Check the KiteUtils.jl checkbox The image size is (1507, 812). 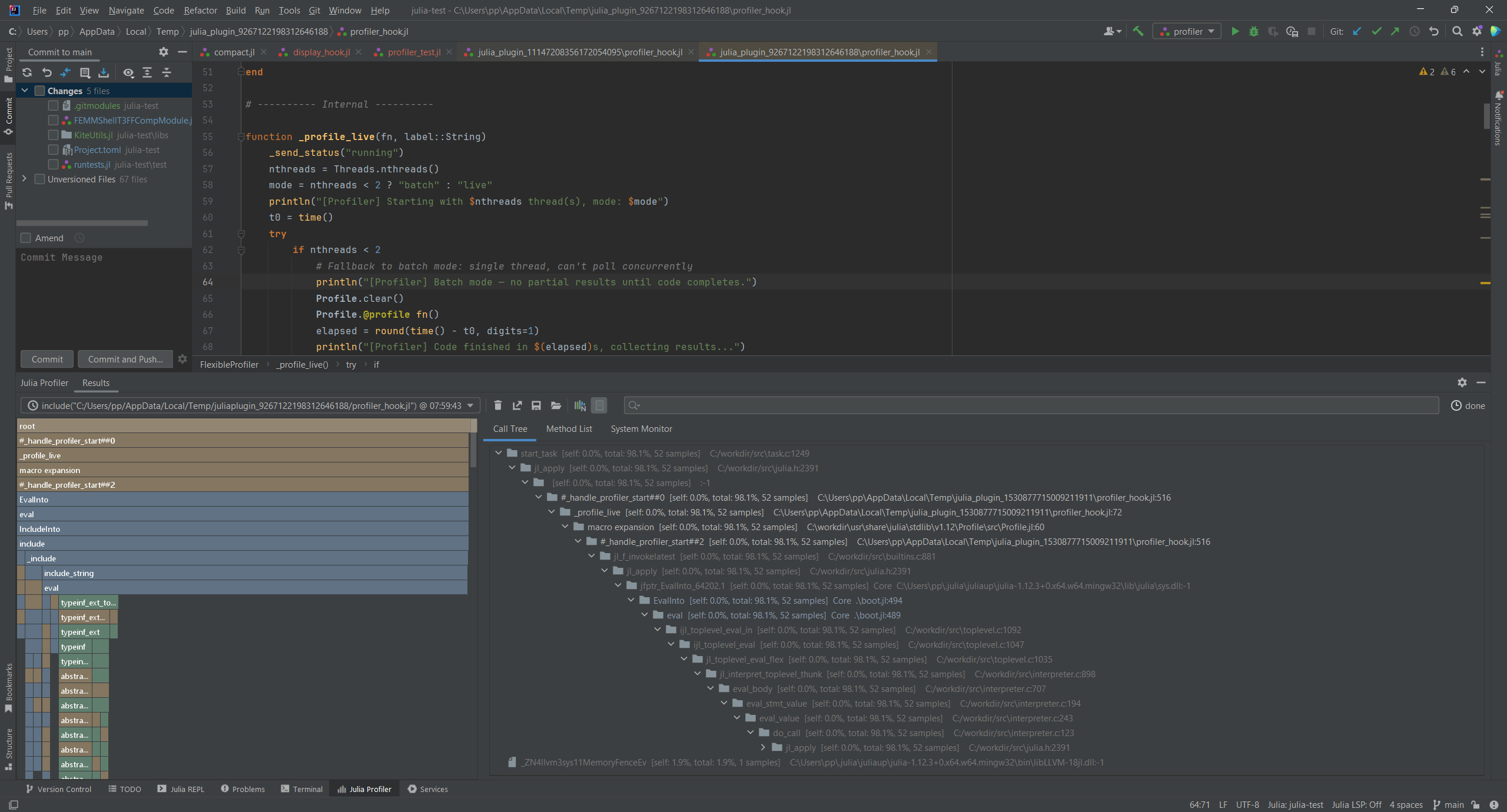point(53,135)
